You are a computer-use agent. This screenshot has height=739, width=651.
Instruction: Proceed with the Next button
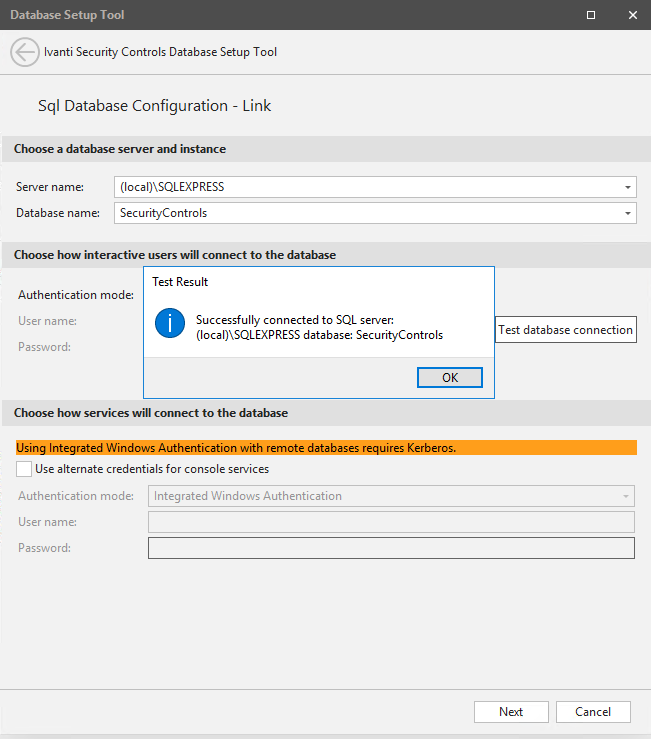[511, 712]
